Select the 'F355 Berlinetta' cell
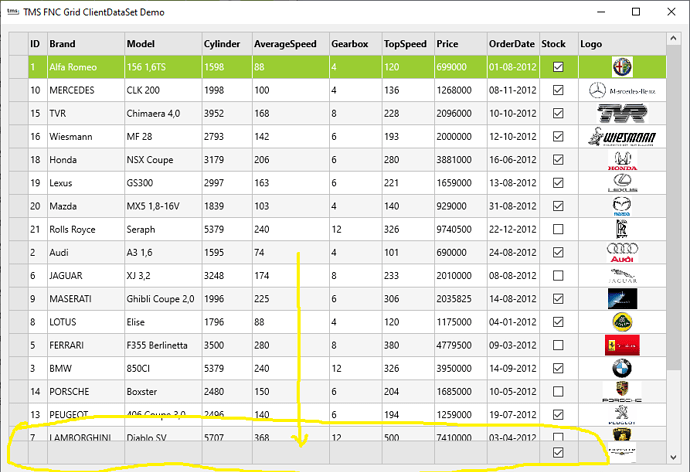Viewport: 690px width, 472px height. [163, 345]
